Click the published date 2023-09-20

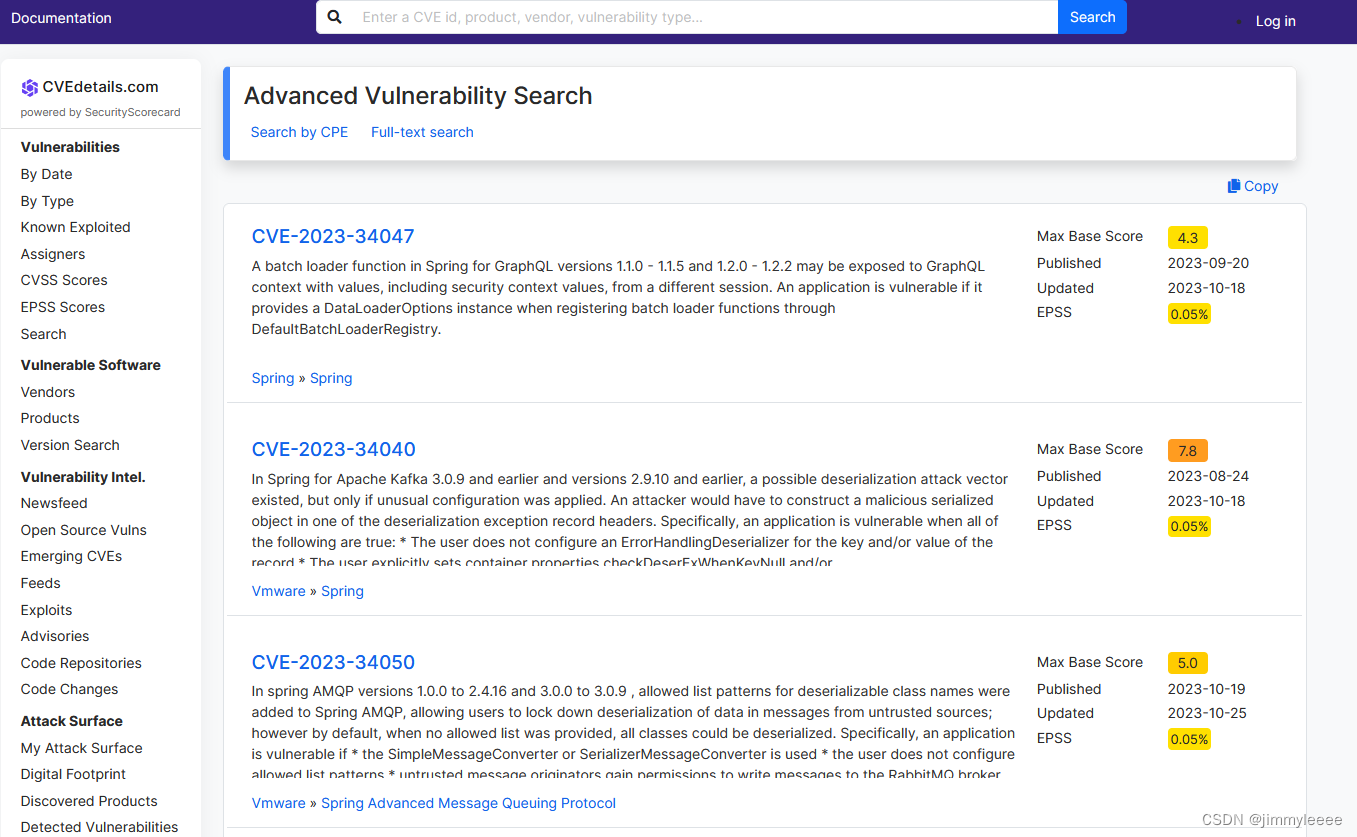1208,263
